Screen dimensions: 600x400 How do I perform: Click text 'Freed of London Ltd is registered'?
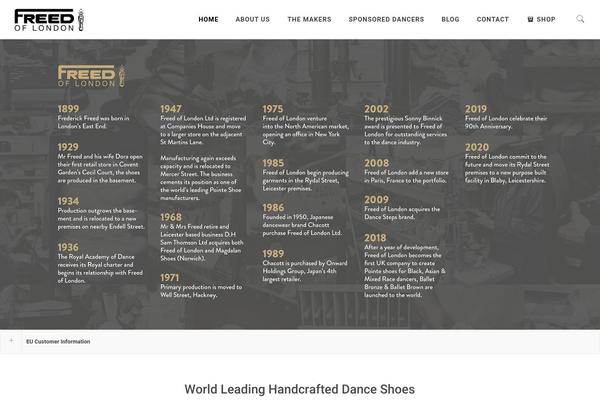203,118
